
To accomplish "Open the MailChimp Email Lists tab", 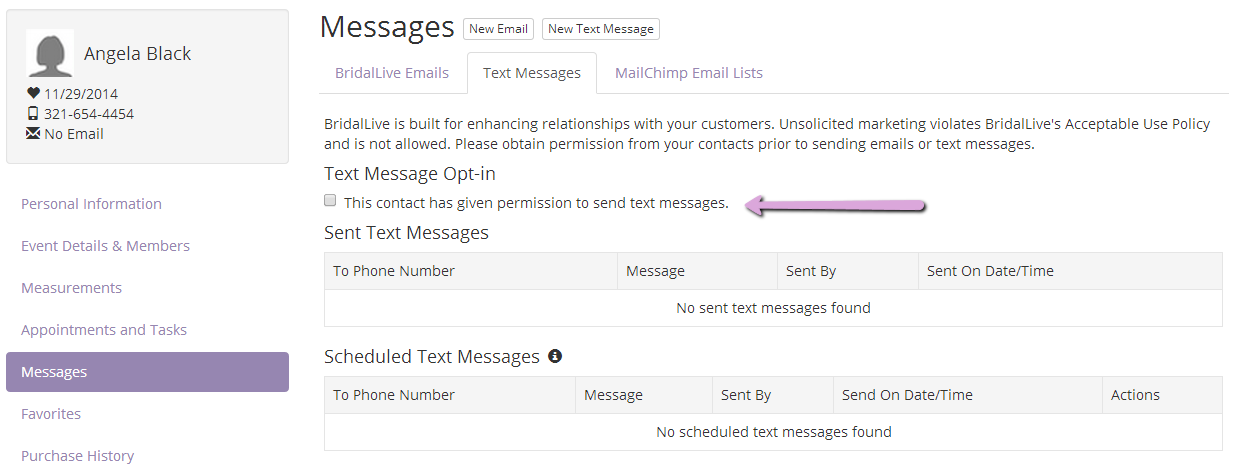I will pyautogui.click(x=689, y=73).
